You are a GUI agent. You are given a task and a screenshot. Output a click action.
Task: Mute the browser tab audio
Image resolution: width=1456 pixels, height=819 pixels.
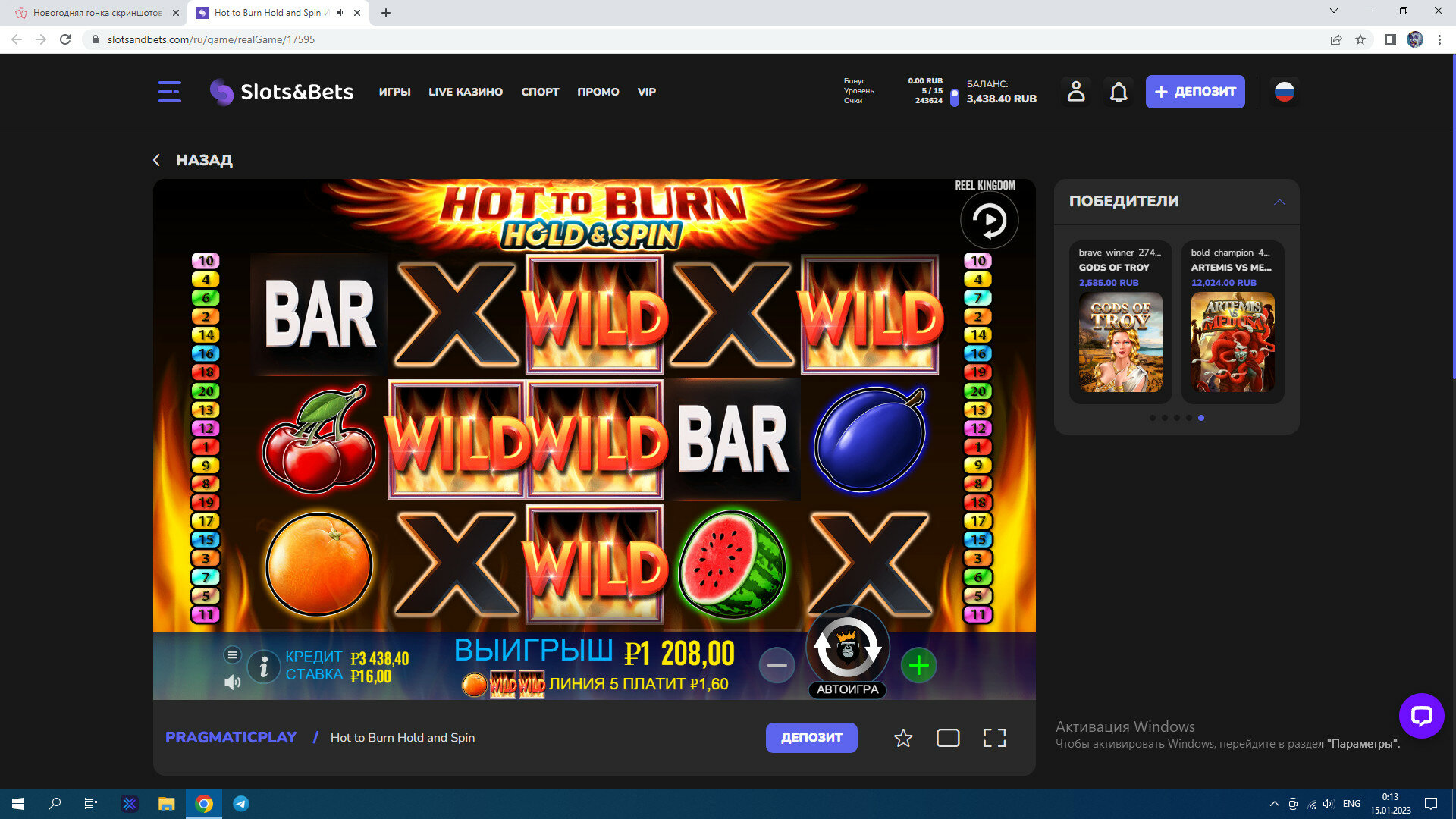click(340, 13)
